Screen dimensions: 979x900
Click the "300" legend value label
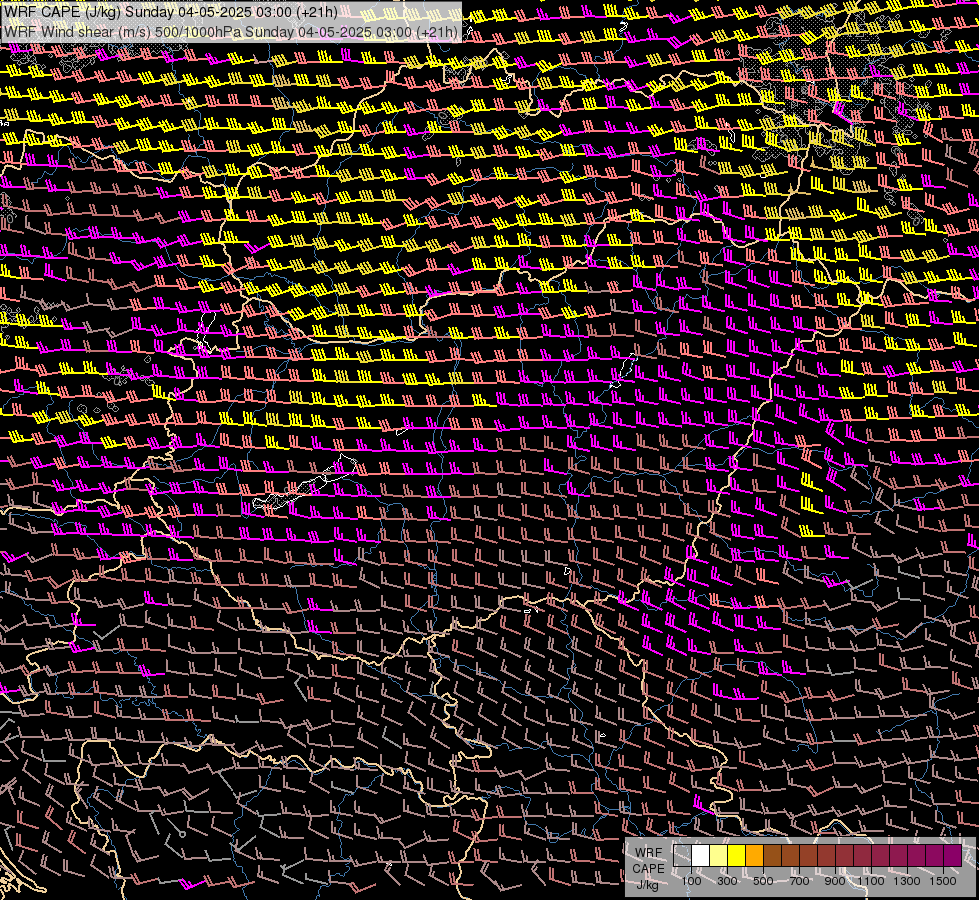(x=727, y=881)
